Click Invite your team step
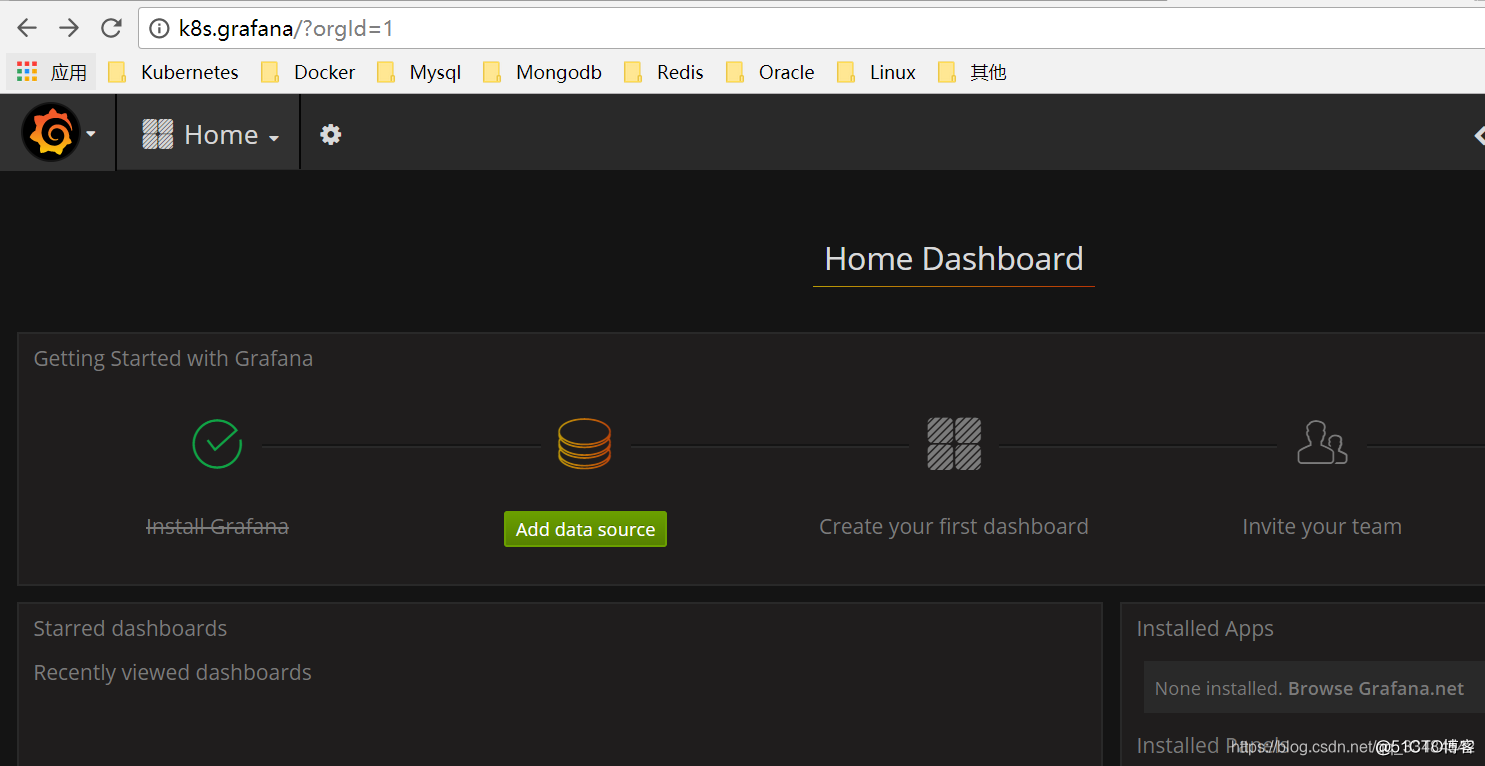Viewport: 1485px width, 766px height. coord(1322,526)
